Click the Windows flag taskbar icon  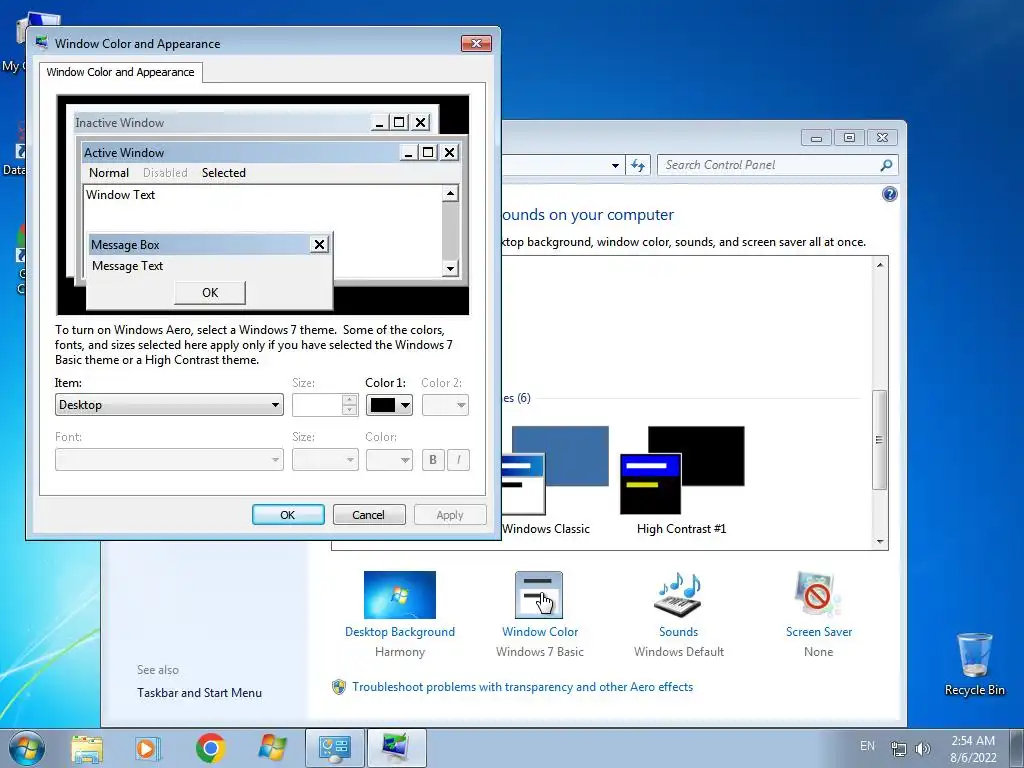tap(272, 748)
